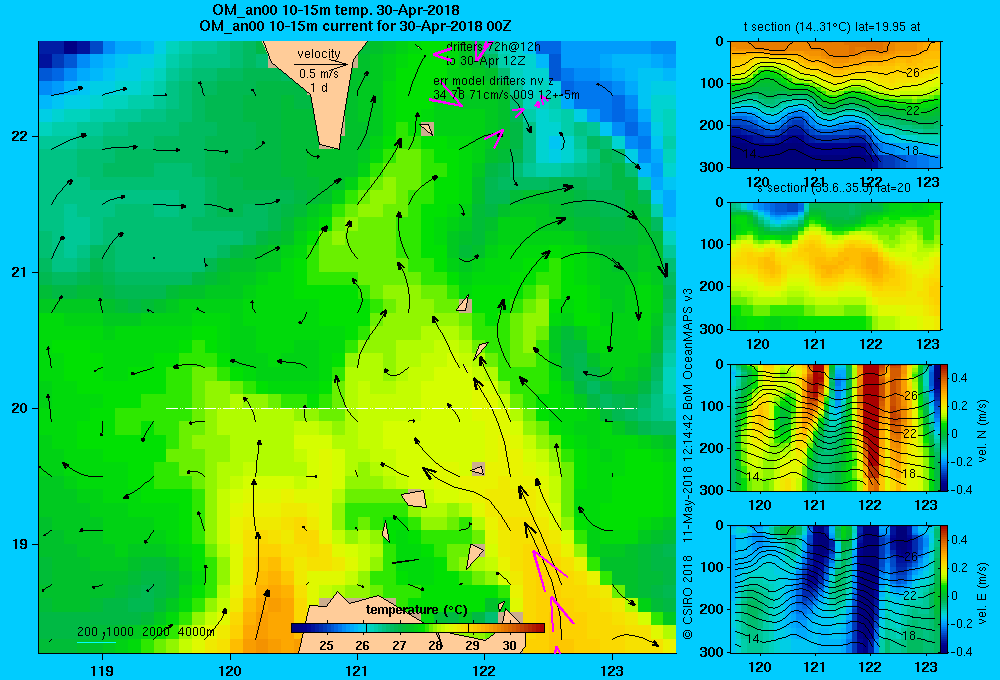Open the salinity section panel
Screen dimensions: 1000x680
(835, 266)
